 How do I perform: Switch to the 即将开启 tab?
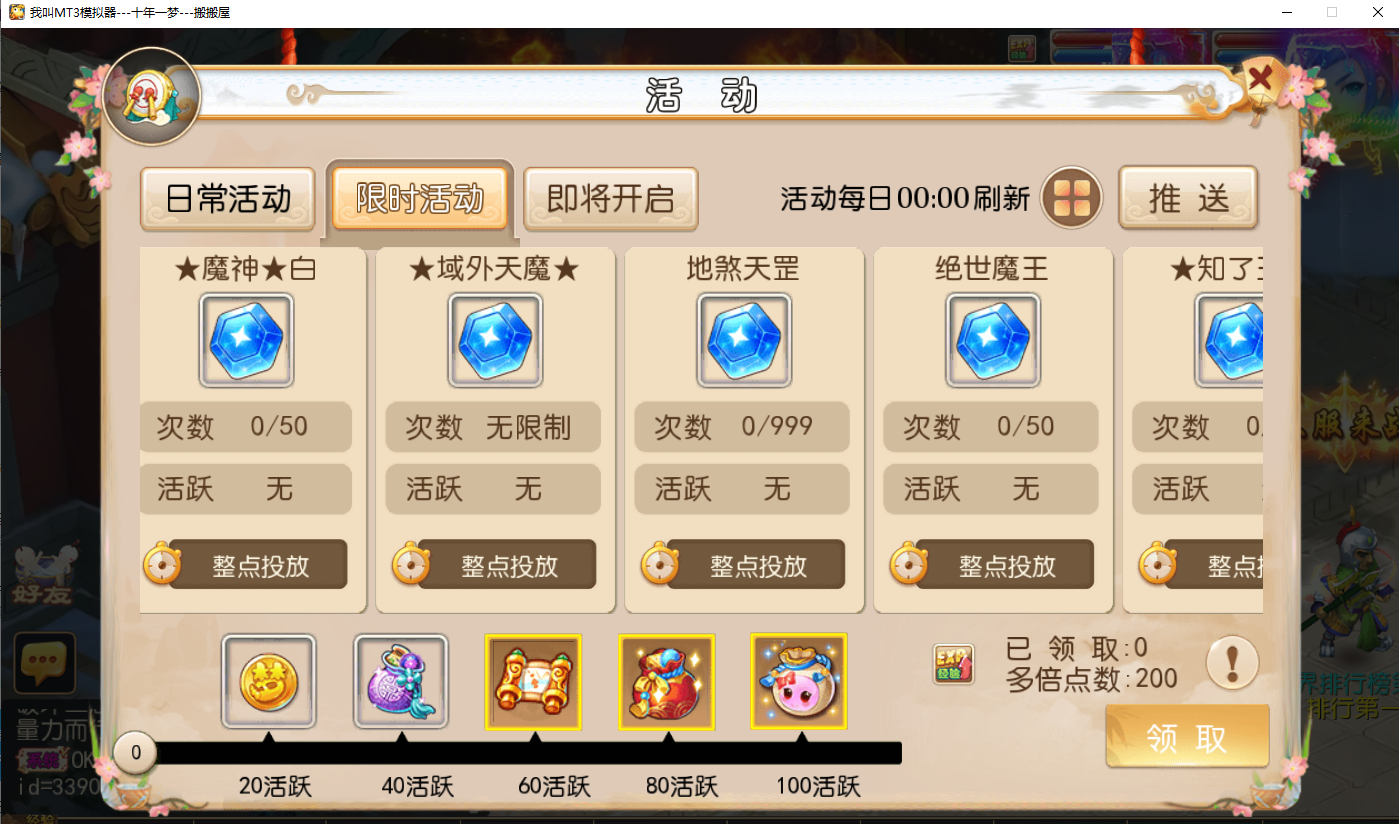611,199
